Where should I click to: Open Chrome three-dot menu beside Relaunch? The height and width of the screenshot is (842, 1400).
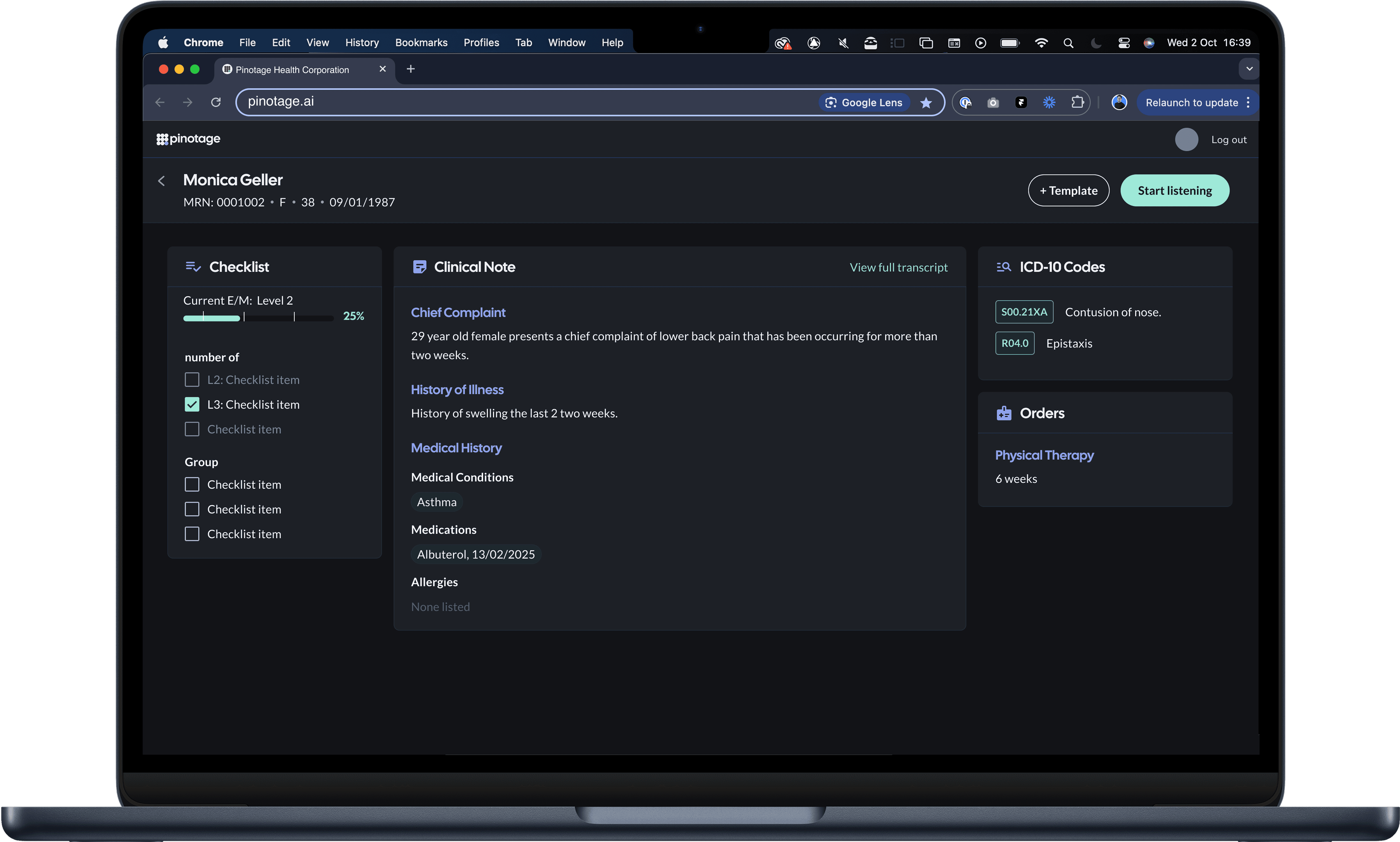(x=1248, y=103)
